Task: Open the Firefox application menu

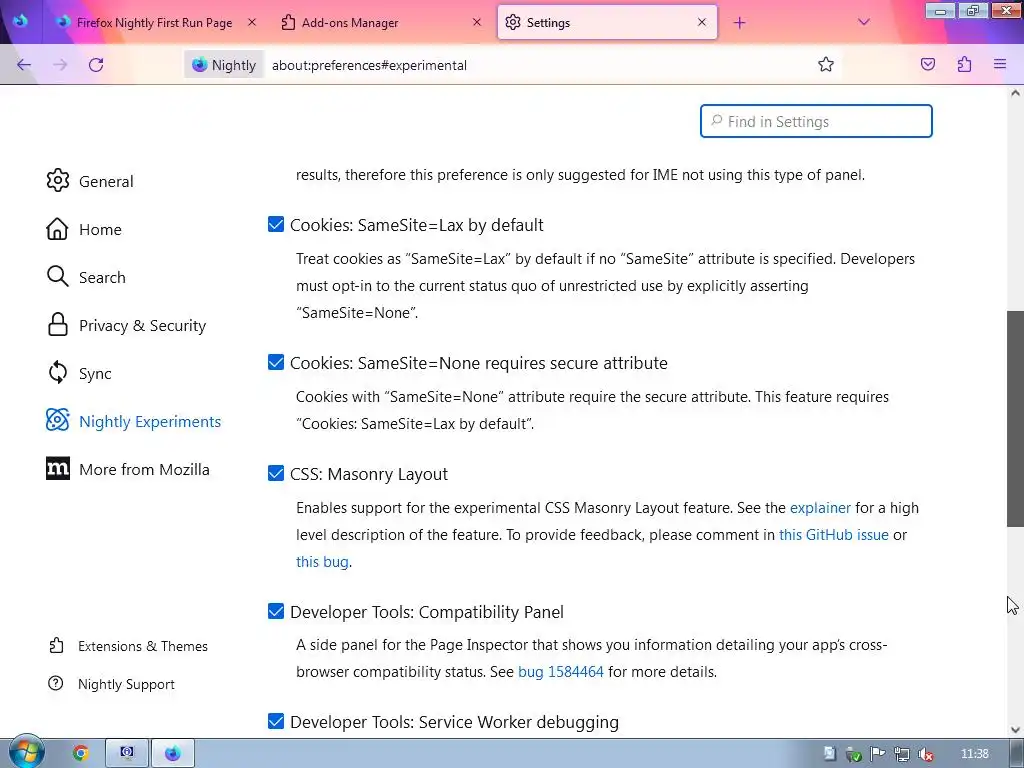Action: 1000,64
